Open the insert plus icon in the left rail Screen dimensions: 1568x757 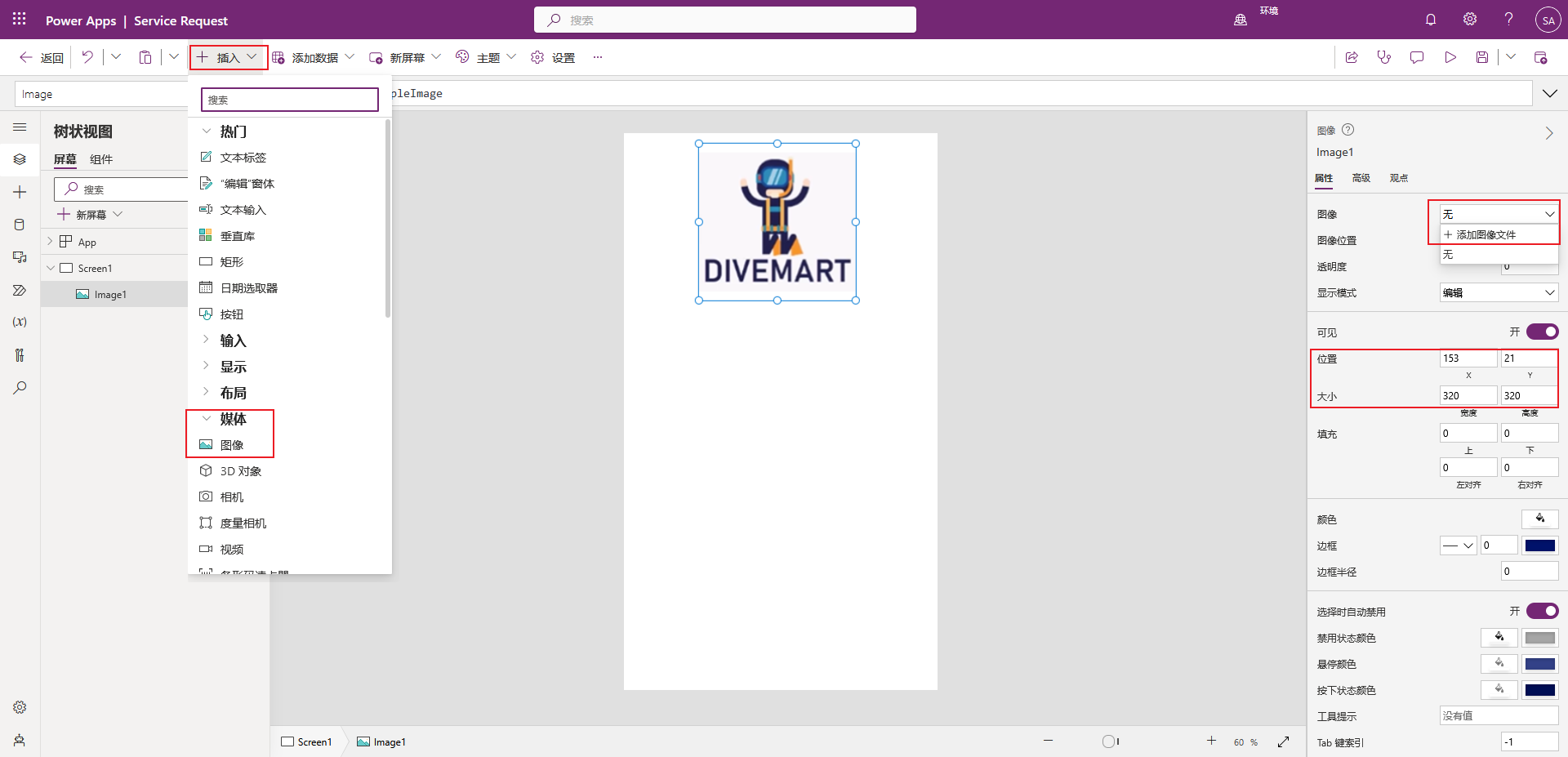pyautogui.click(x=20, y=192)
